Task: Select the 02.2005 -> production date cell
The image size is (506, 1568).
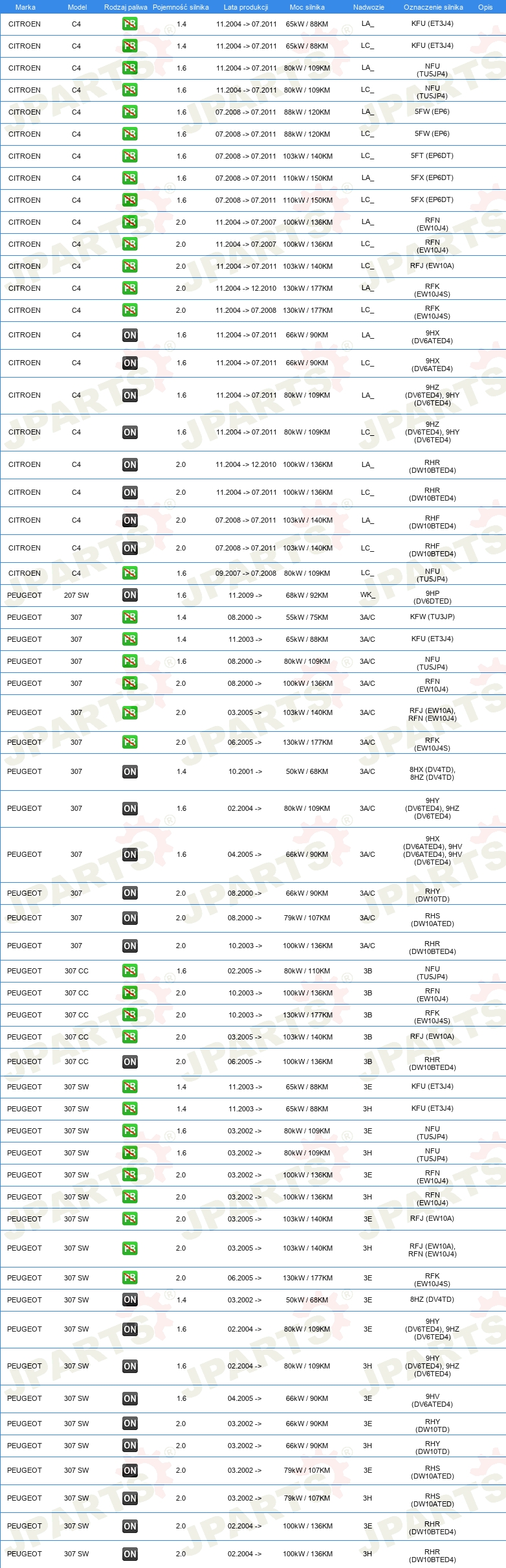Action: point(245,971)
